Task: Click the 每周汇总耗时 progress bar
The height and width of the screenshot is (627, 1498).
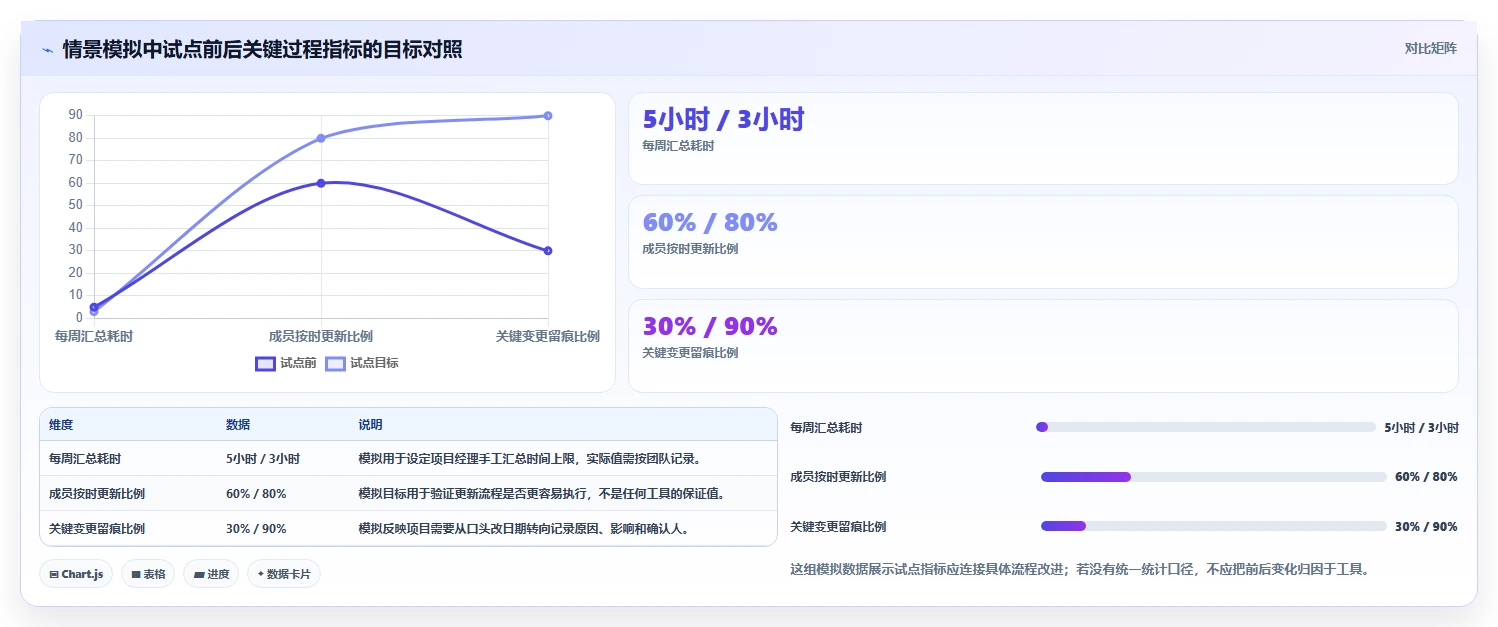Action: 1206,427
